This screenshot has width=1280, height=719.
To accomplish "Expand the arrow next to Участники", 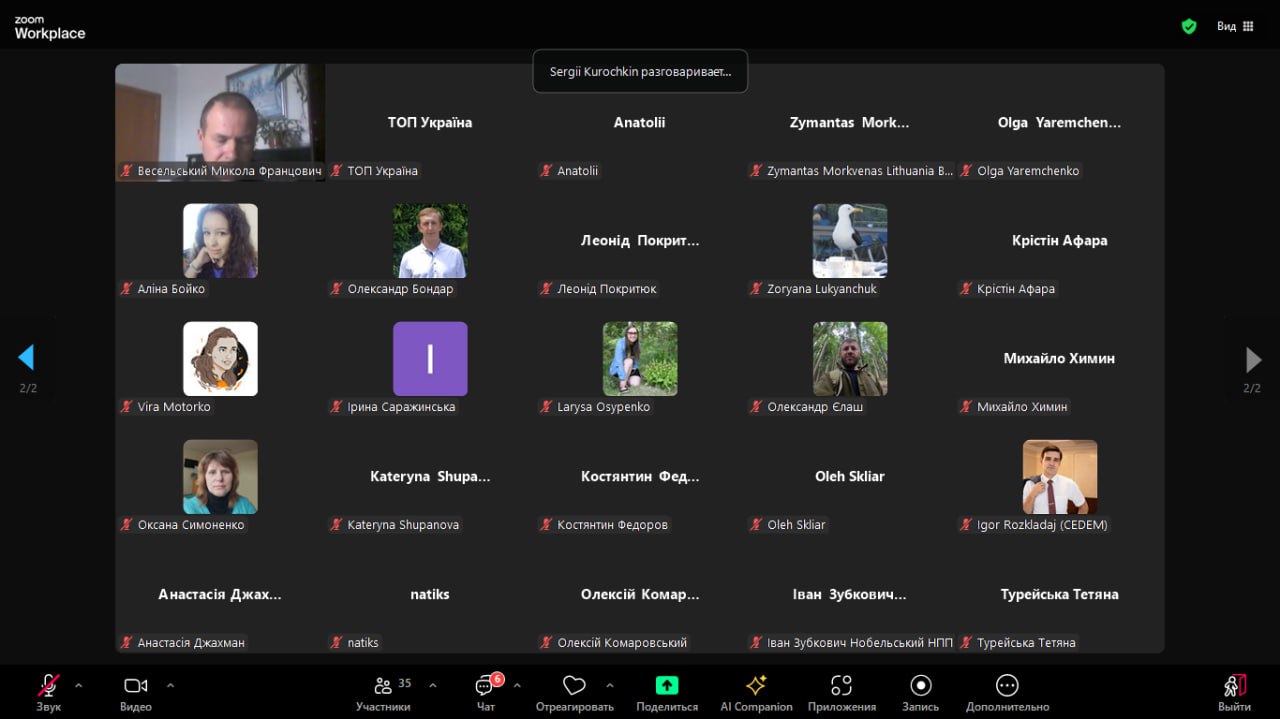I will coord(433,685).
